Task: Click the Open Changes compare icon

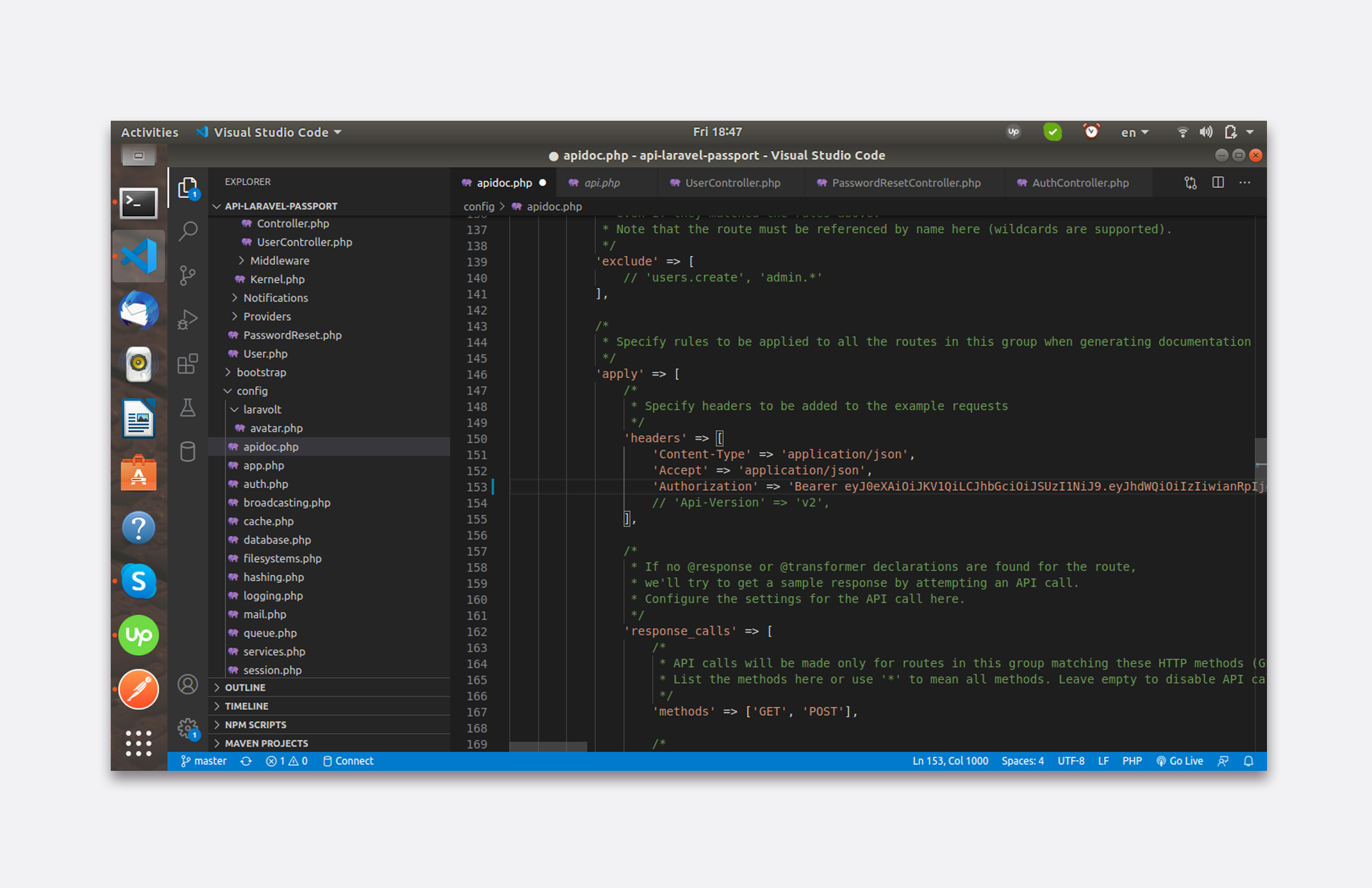Action: pos(1190,183)
